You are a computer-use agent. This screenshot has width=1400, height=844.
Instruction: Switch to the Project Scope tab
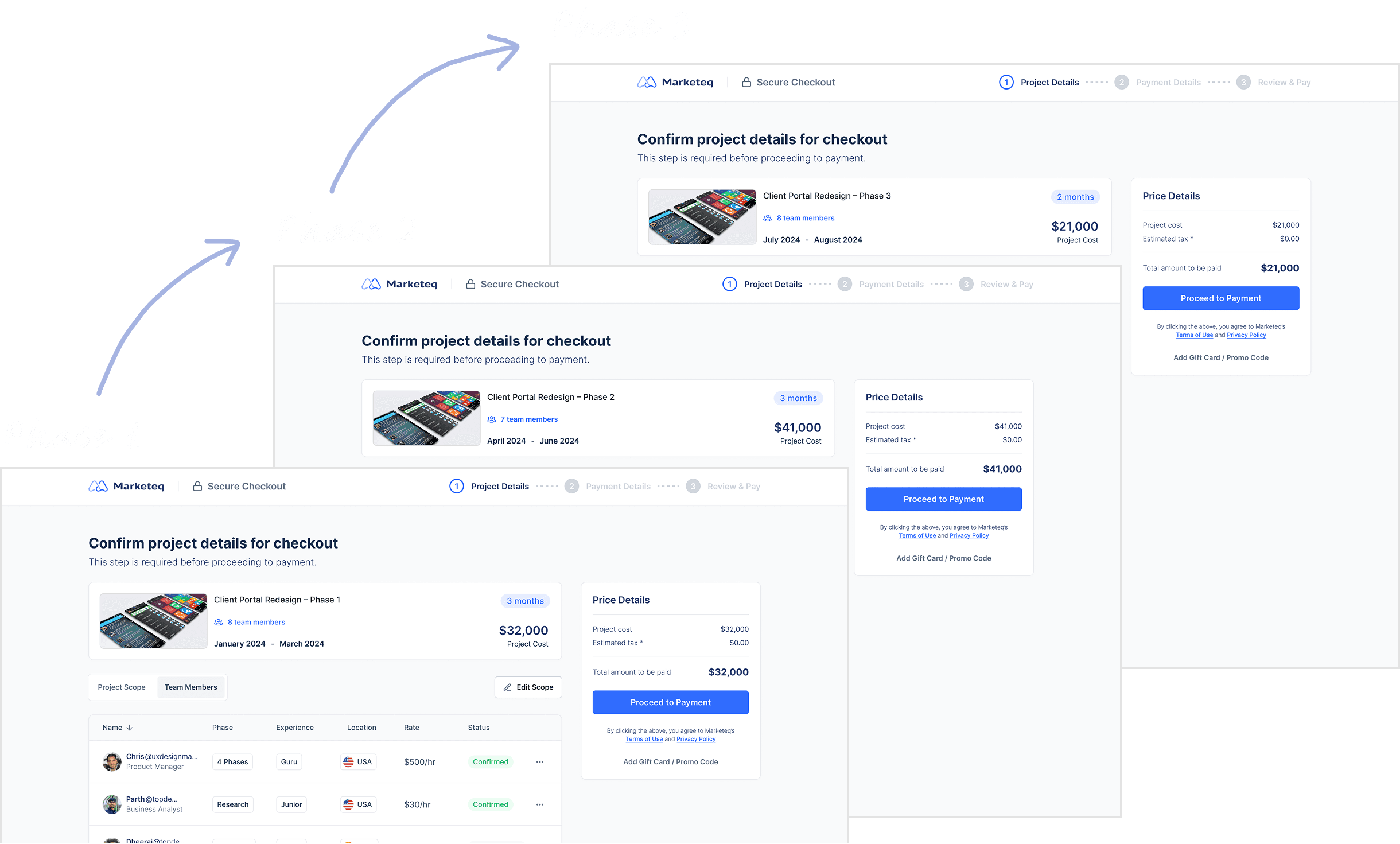[x=122, y=688]
